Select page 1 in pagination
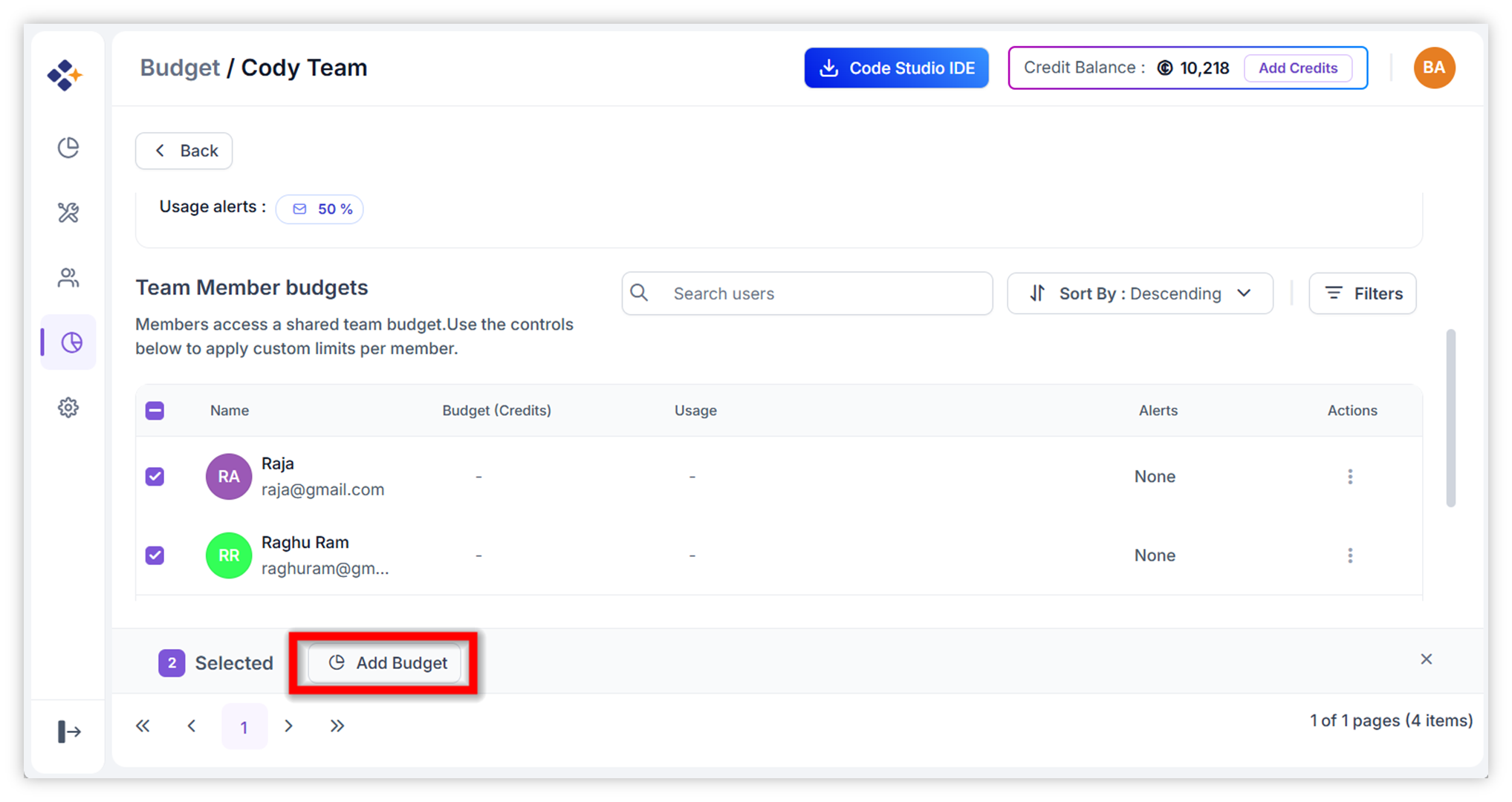This screenshot has height=802, width=1512. pos(244,726)
